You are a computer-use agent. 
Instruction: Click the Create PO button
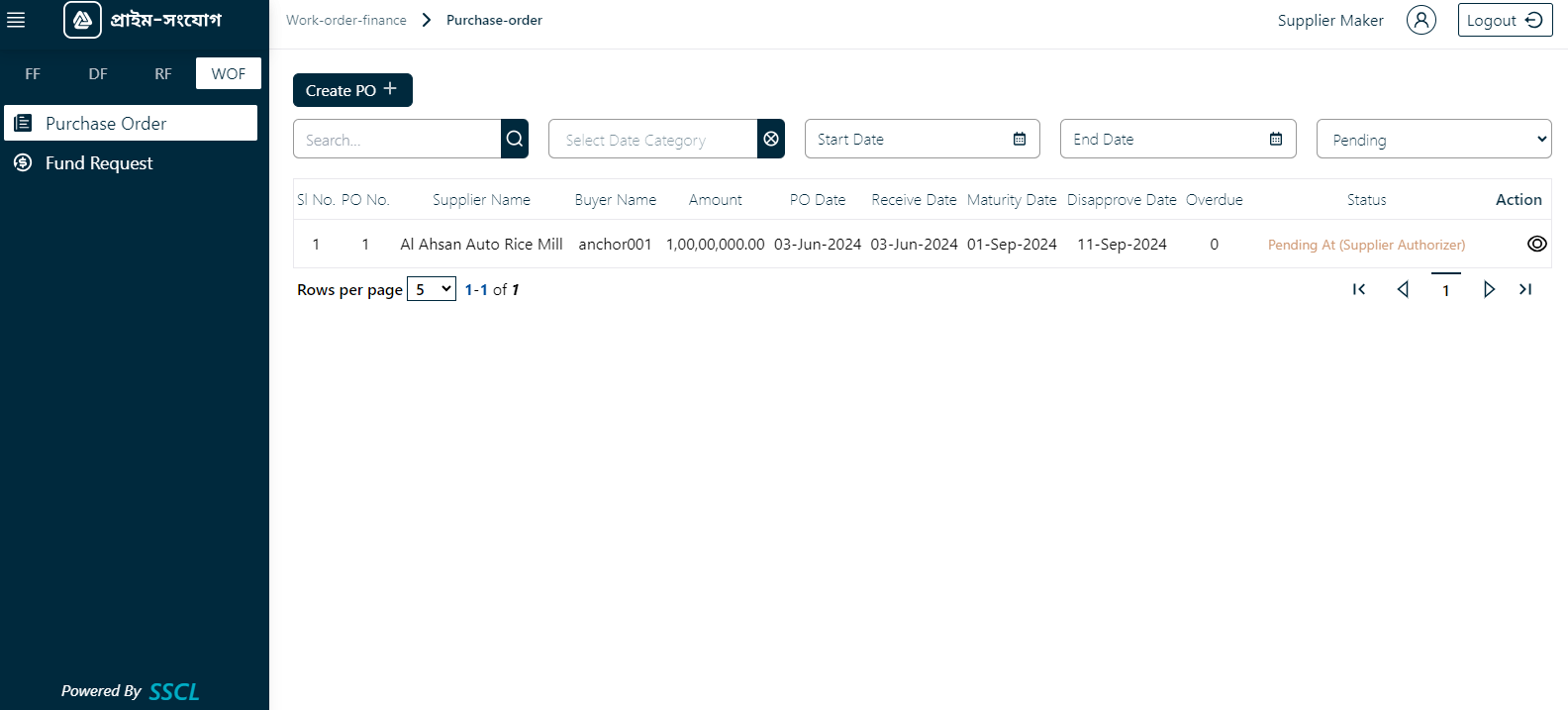click(x=352, y=90)
